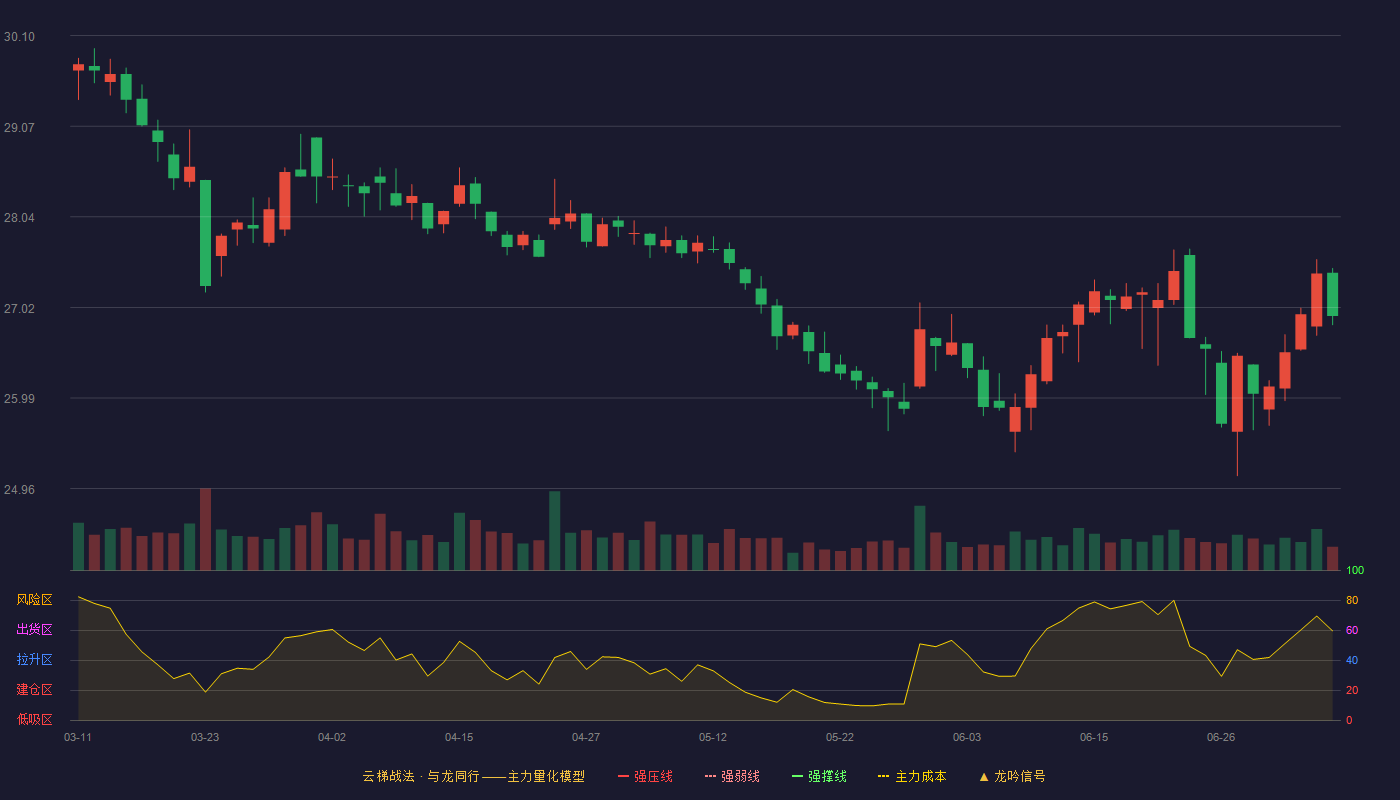Click the 出货区 zone label
The image size is (1400, 800).
click(x=34, y=630)
